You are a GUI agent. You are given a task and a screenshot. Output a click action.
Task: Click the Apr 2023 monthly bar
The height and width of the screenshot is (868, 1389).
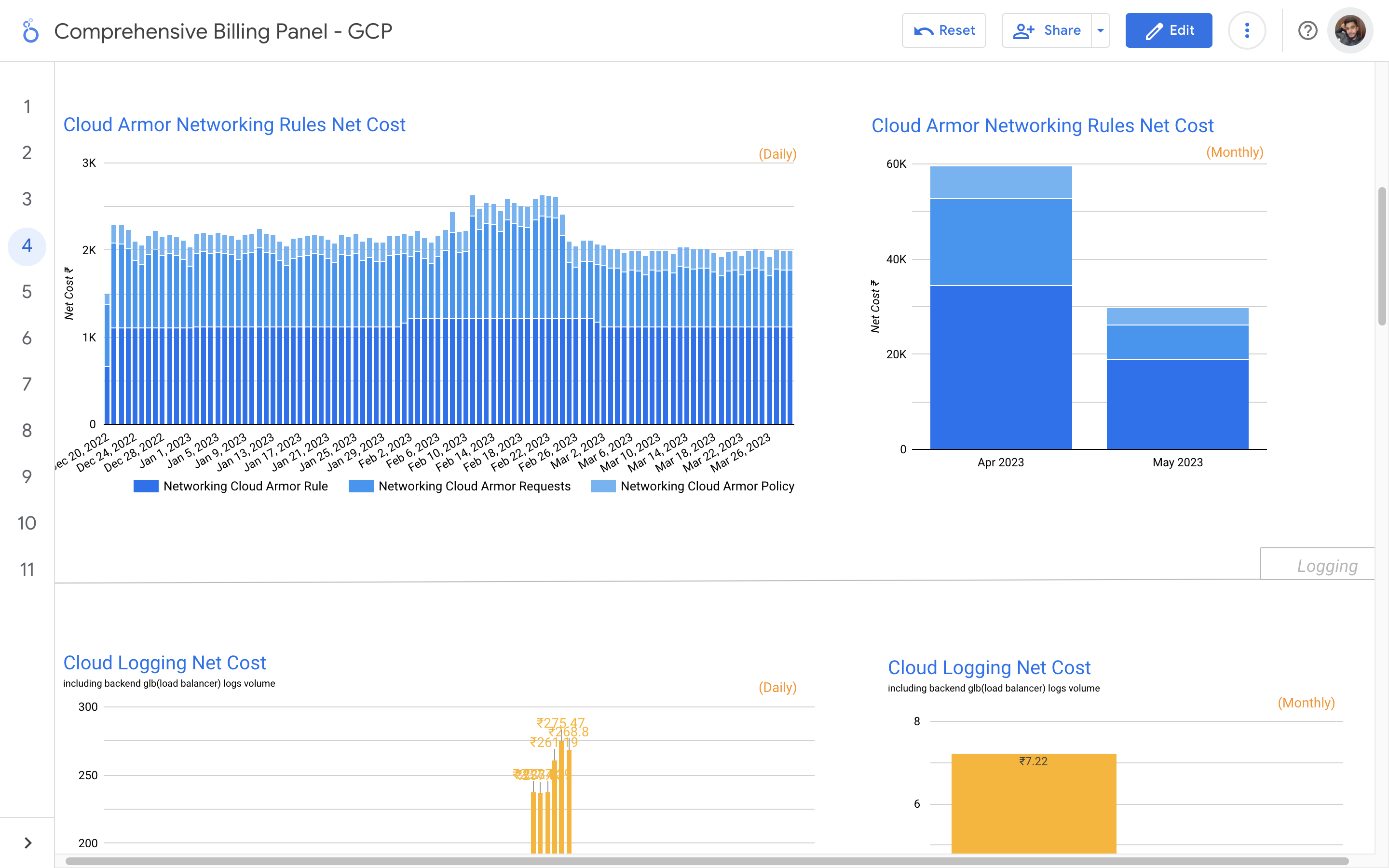point(1000,344)
